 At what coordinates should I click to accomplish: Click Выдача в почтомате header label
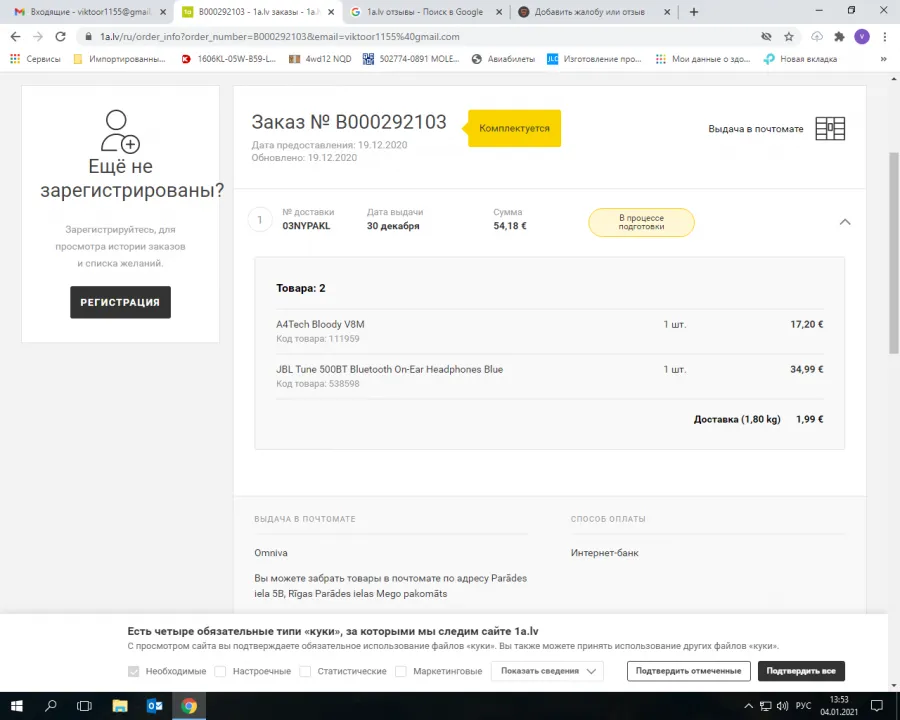[755, 129]
